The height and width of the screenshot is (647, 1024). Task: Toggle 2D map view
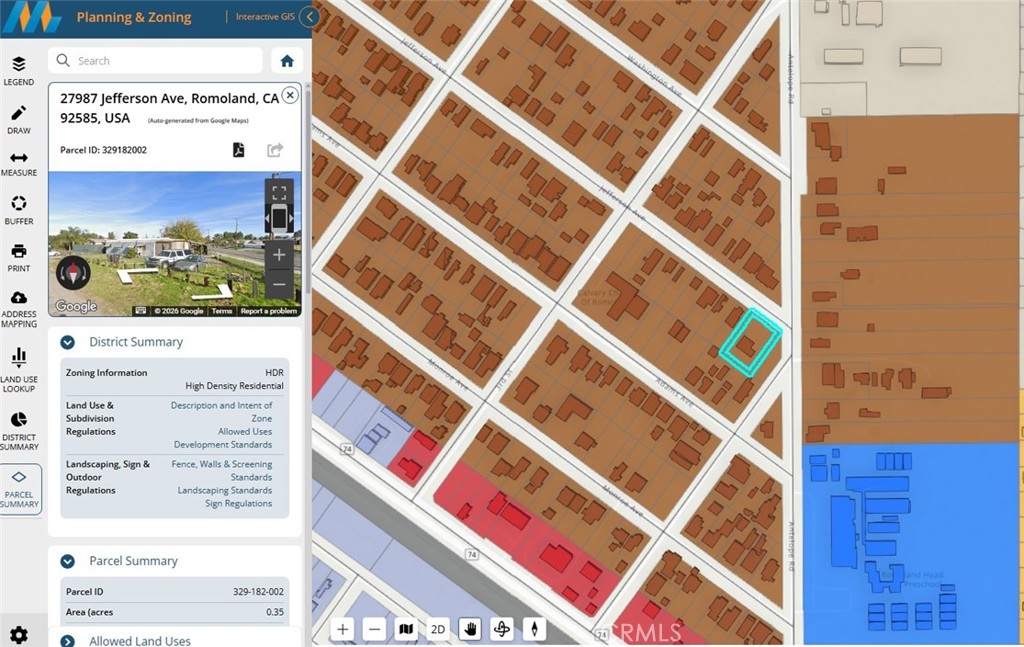[x=438, y=629]
